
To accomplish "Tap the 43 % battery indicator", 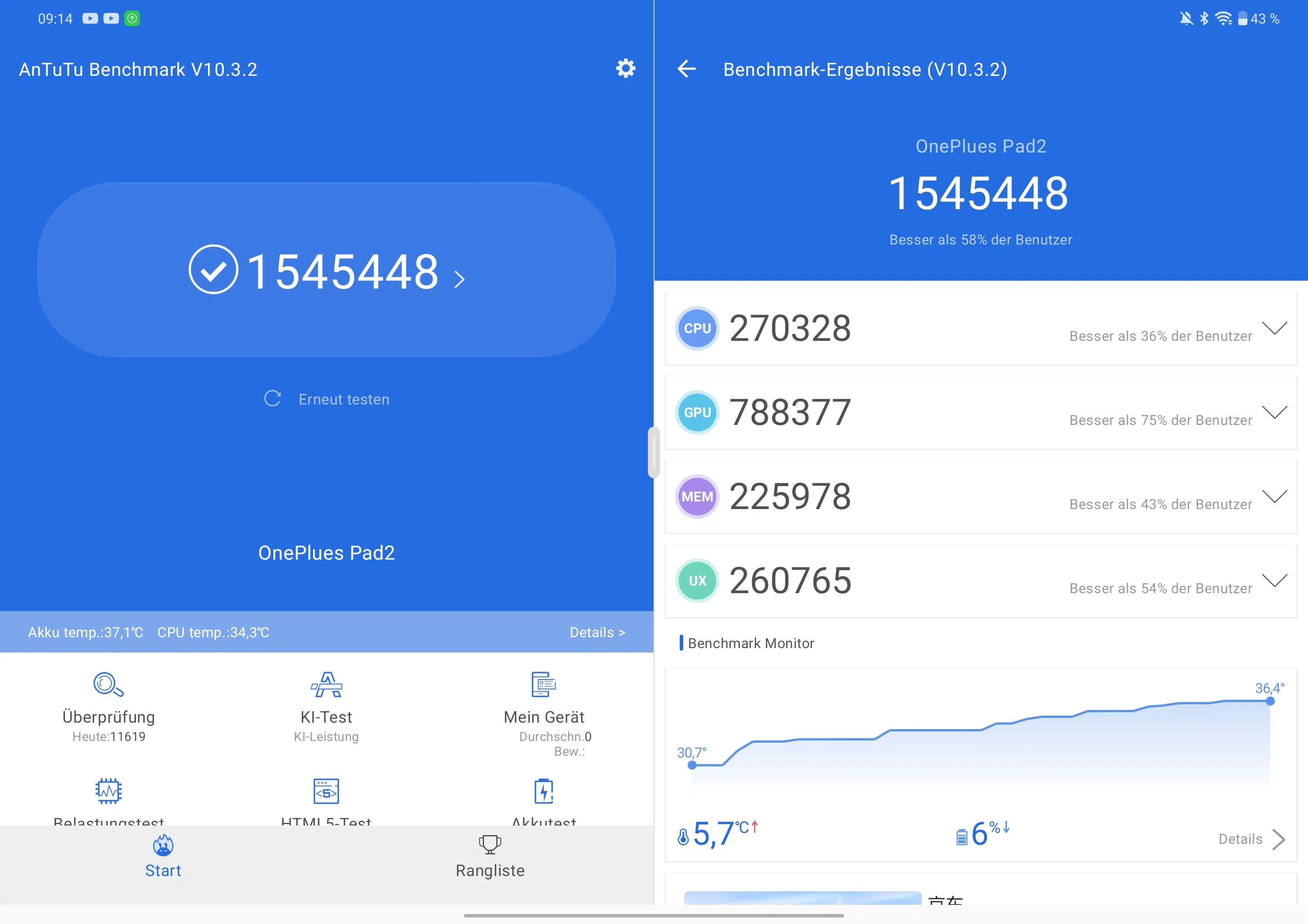I will pos(1258,19).
